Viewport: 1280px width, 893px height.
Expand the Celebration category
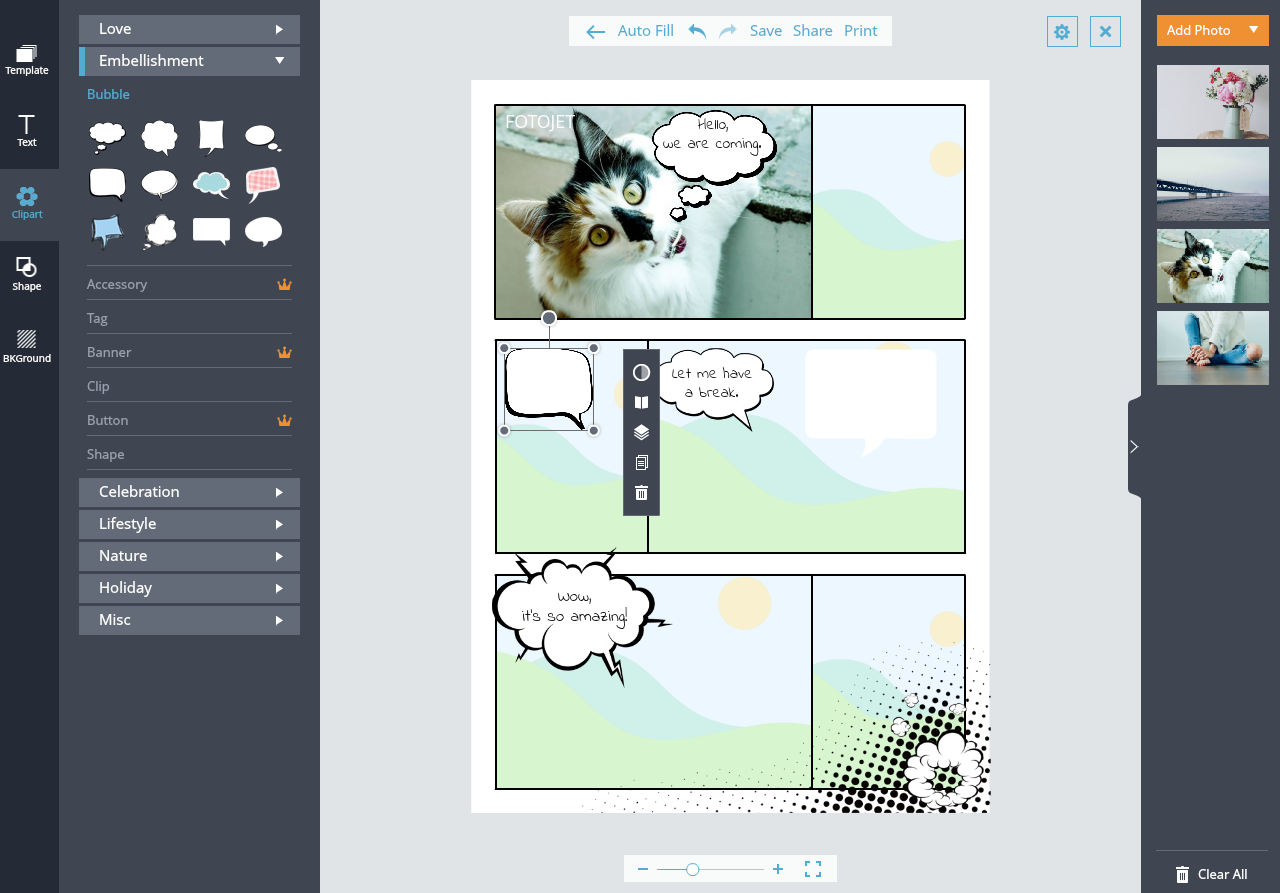[189, 492]
